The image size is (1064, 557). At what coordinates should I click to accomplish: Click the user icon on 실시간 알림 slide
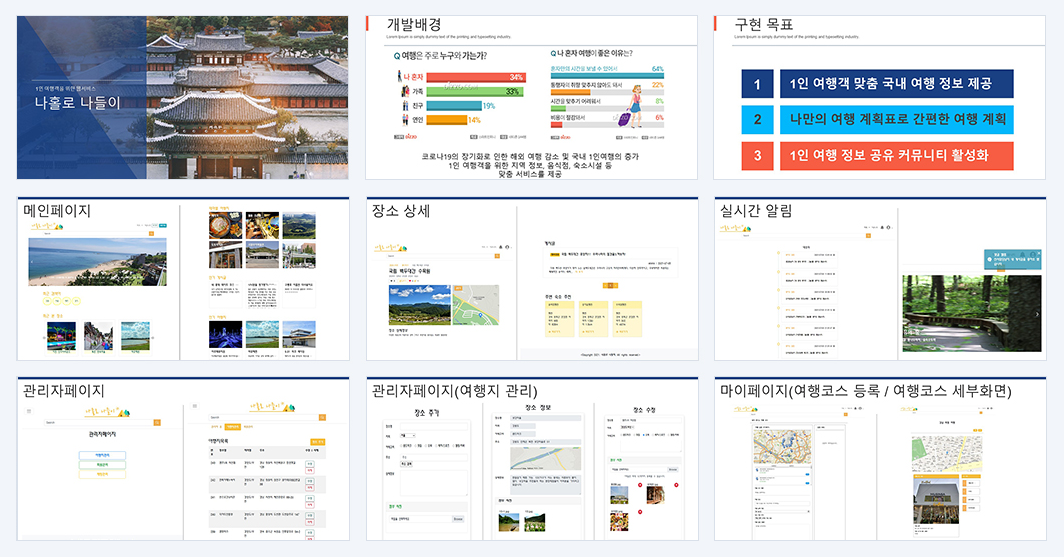tap(888, 227)
